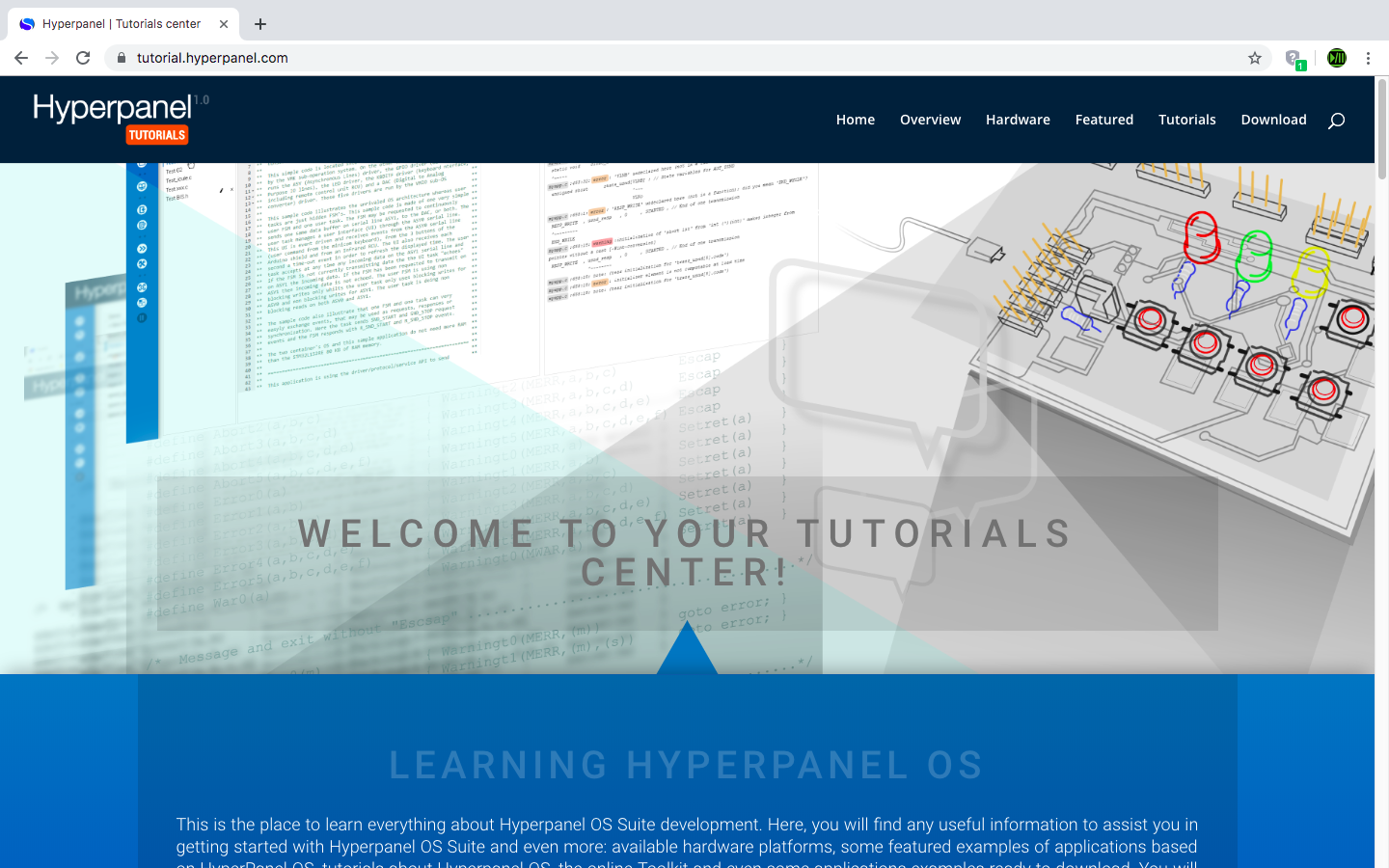
Task: Click the Hyperpanel Tutorials logo
Action: click(x=121, y=118)
